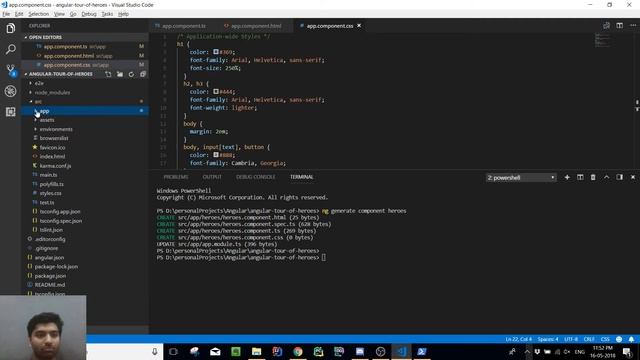This screenshot has height=360, width=640.
Task: Split the editor with split icon
Action: [620, 25]
